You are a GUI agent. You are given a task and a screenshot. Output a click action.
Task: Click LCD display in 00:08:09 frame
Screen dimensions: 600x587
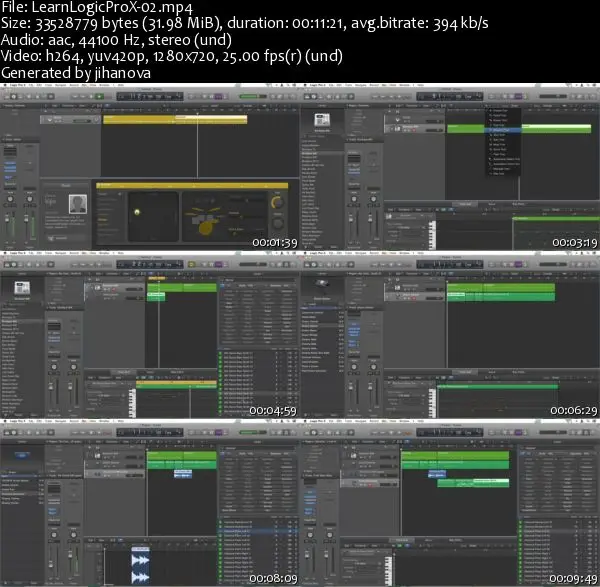[x=150, y=432]
